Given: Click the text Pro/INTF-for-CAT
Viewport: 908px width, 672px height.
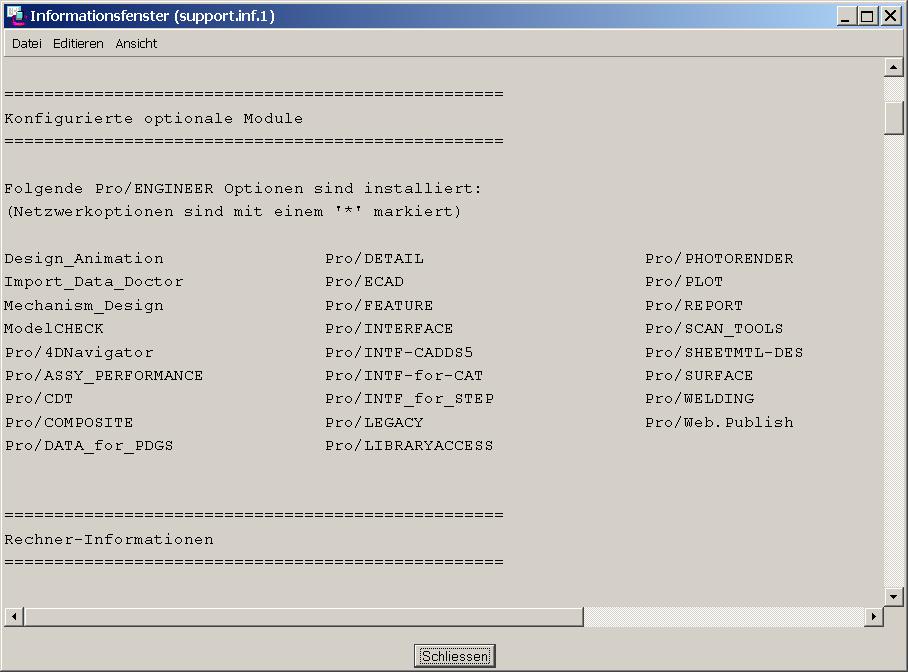Looking at the screenshot, I should 404,375.
